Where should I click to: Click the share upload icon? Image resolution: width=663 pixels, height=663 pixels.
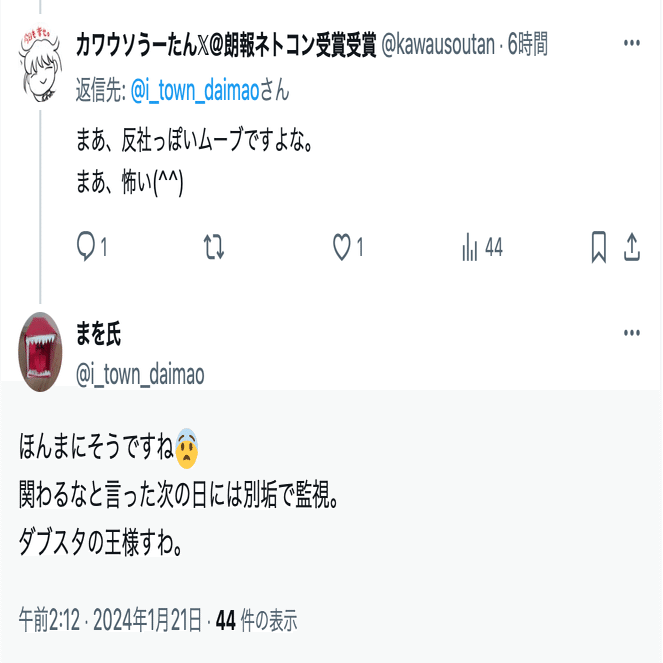coord(632,247)
